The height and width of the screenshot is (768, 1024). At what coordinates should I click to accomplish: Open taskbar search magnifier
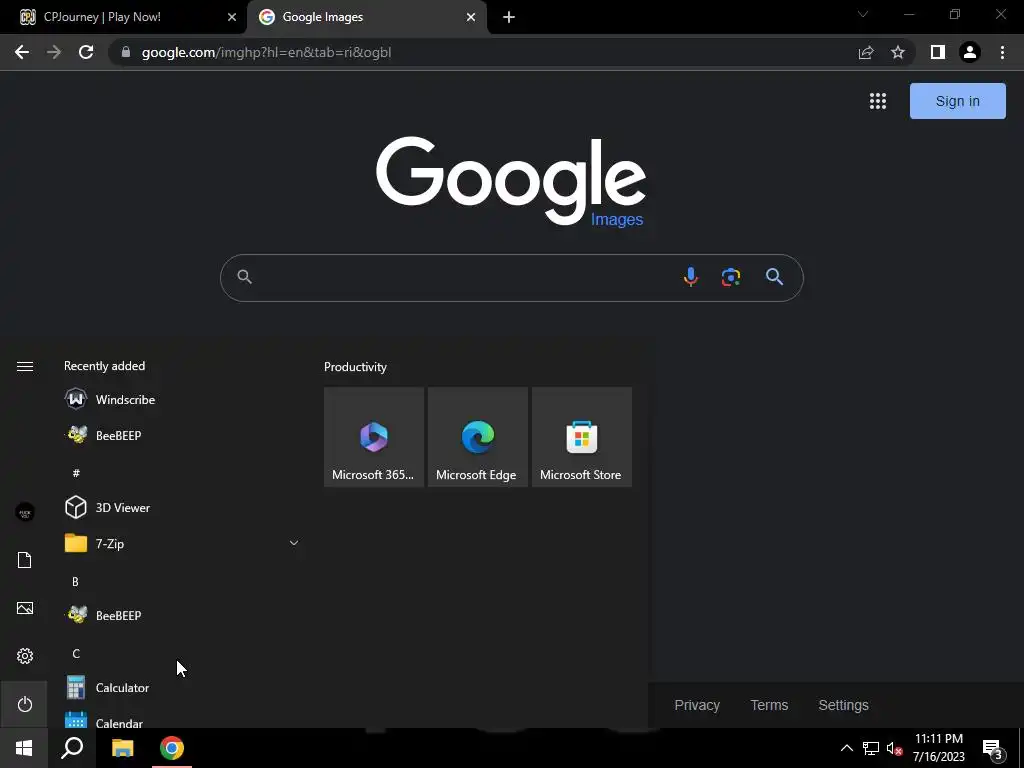(72, 748)
